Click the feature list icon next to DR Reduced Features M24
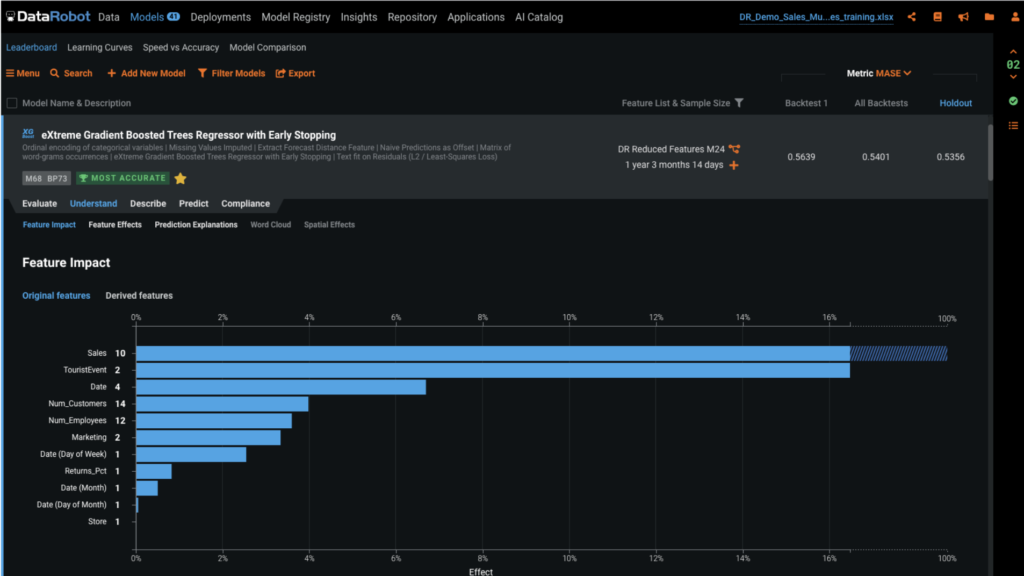 [735, 149]
